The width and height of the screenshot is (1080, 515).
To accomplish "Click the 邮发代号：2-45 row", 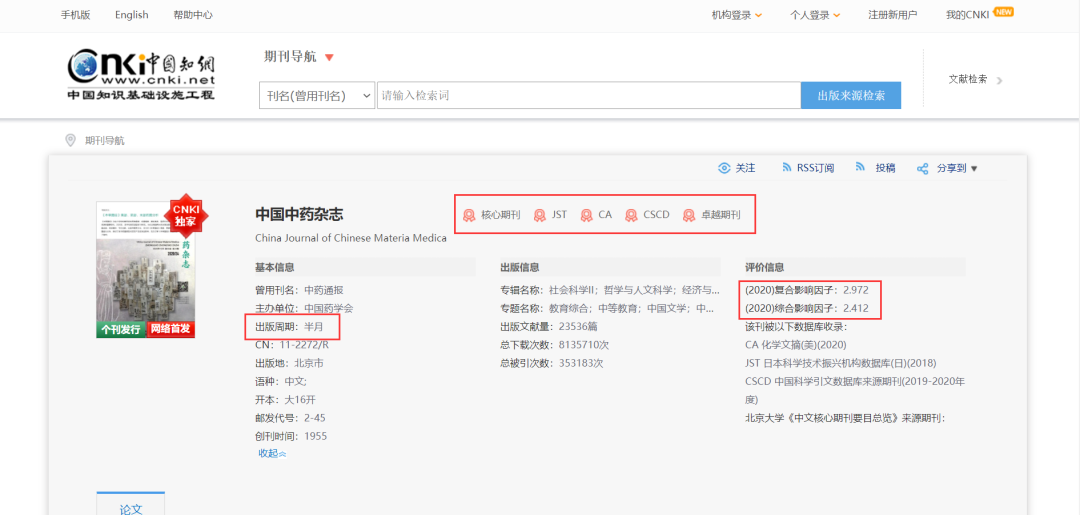I will tap(290, 418).
